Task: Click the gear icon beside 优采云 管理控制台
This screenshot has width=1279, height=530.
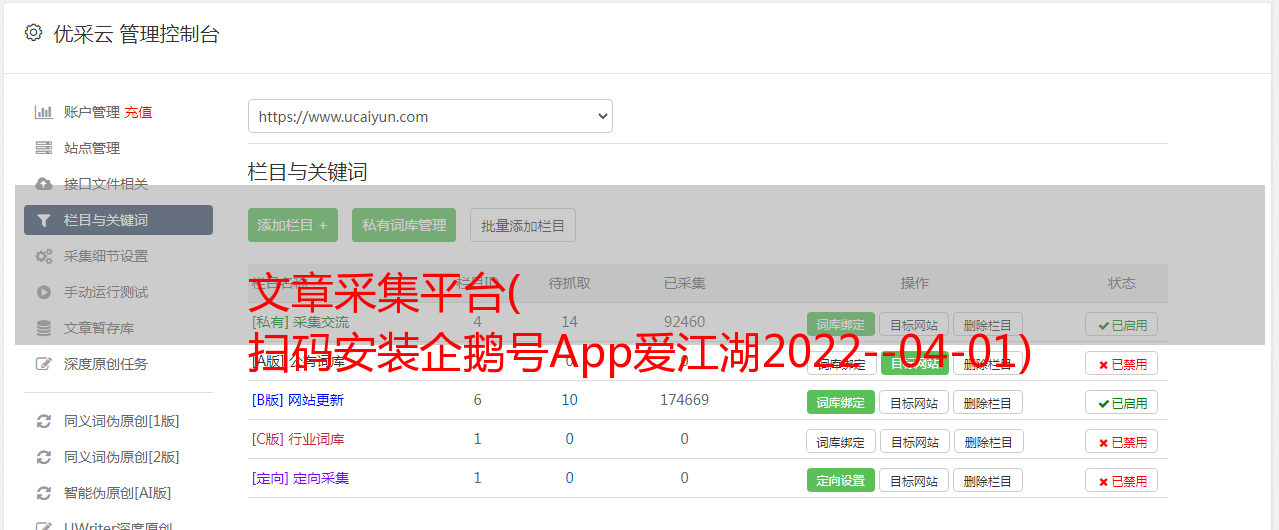Action: tap(33, 33)
